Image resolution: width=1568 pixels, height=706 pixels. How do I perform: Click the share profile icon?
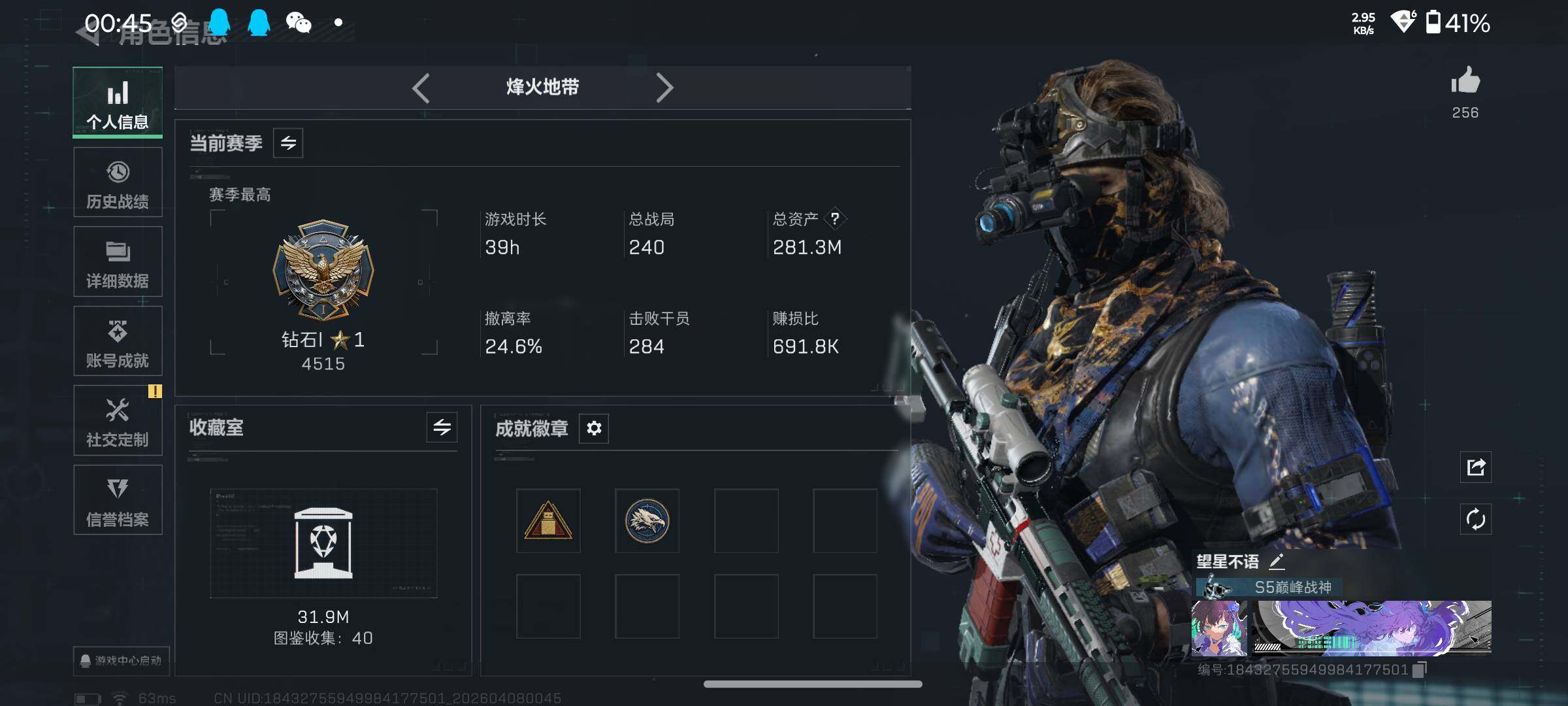(1476, 467)
